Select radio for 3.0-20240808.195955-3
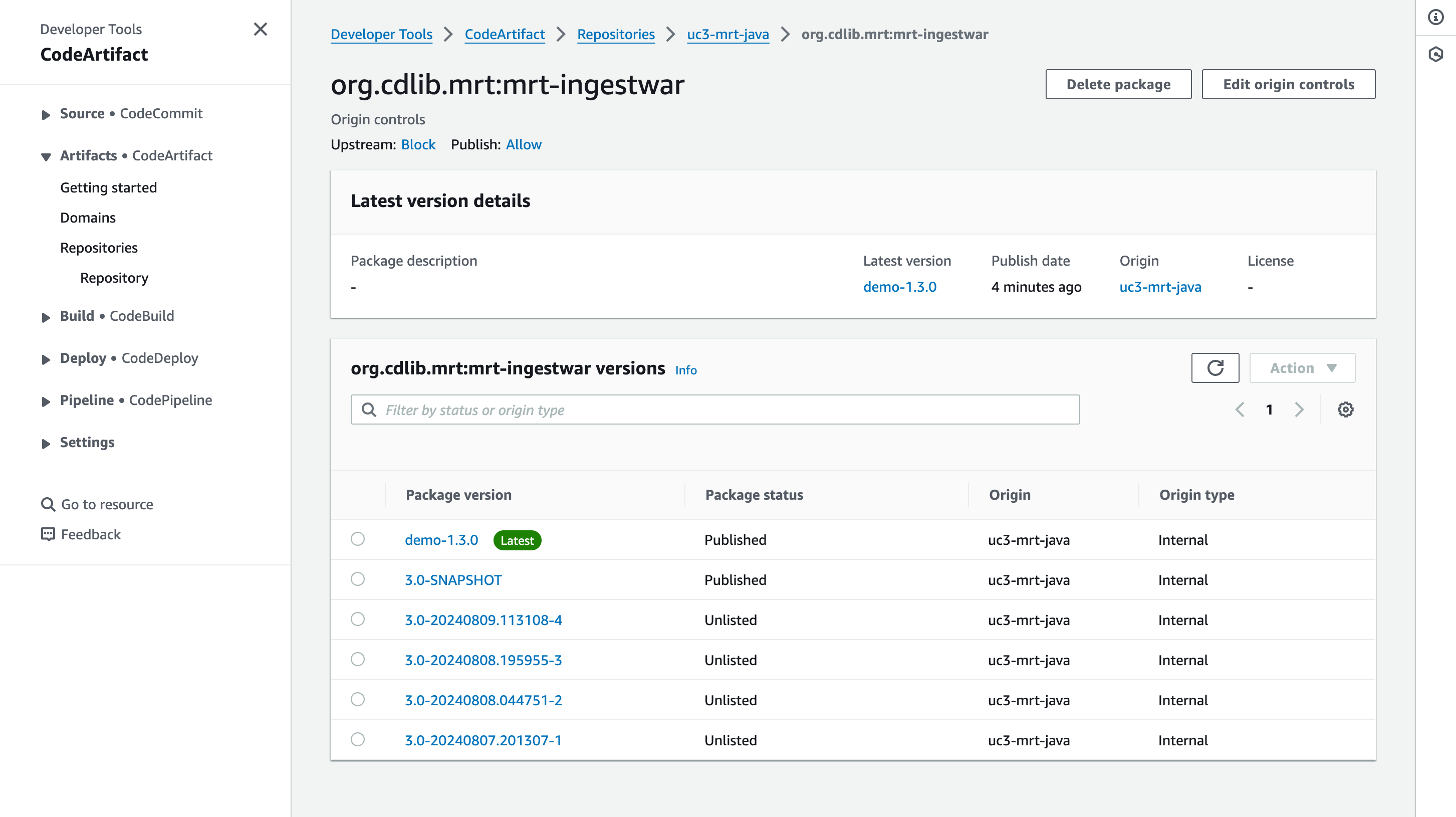The image size is (1456, 817). pos(358,659)
